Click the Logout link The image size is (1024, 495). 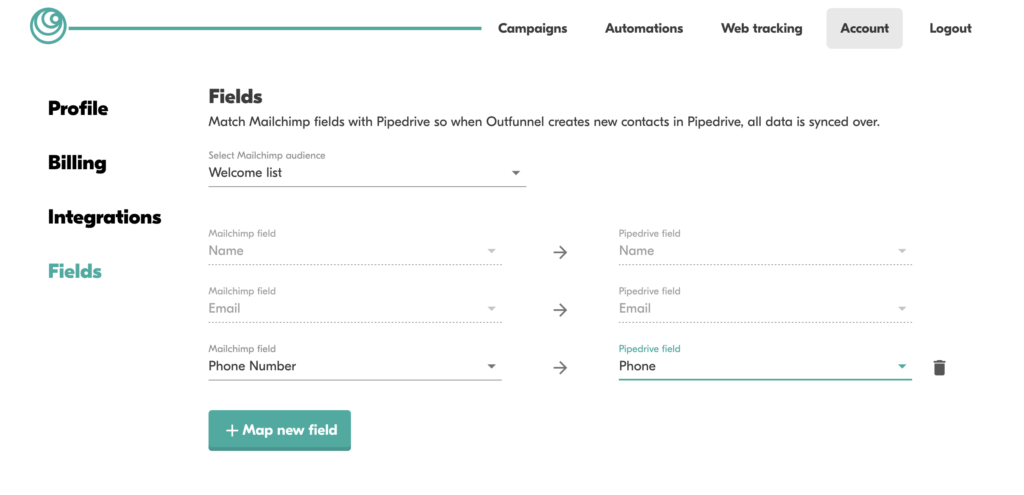(x=950, y=28)
